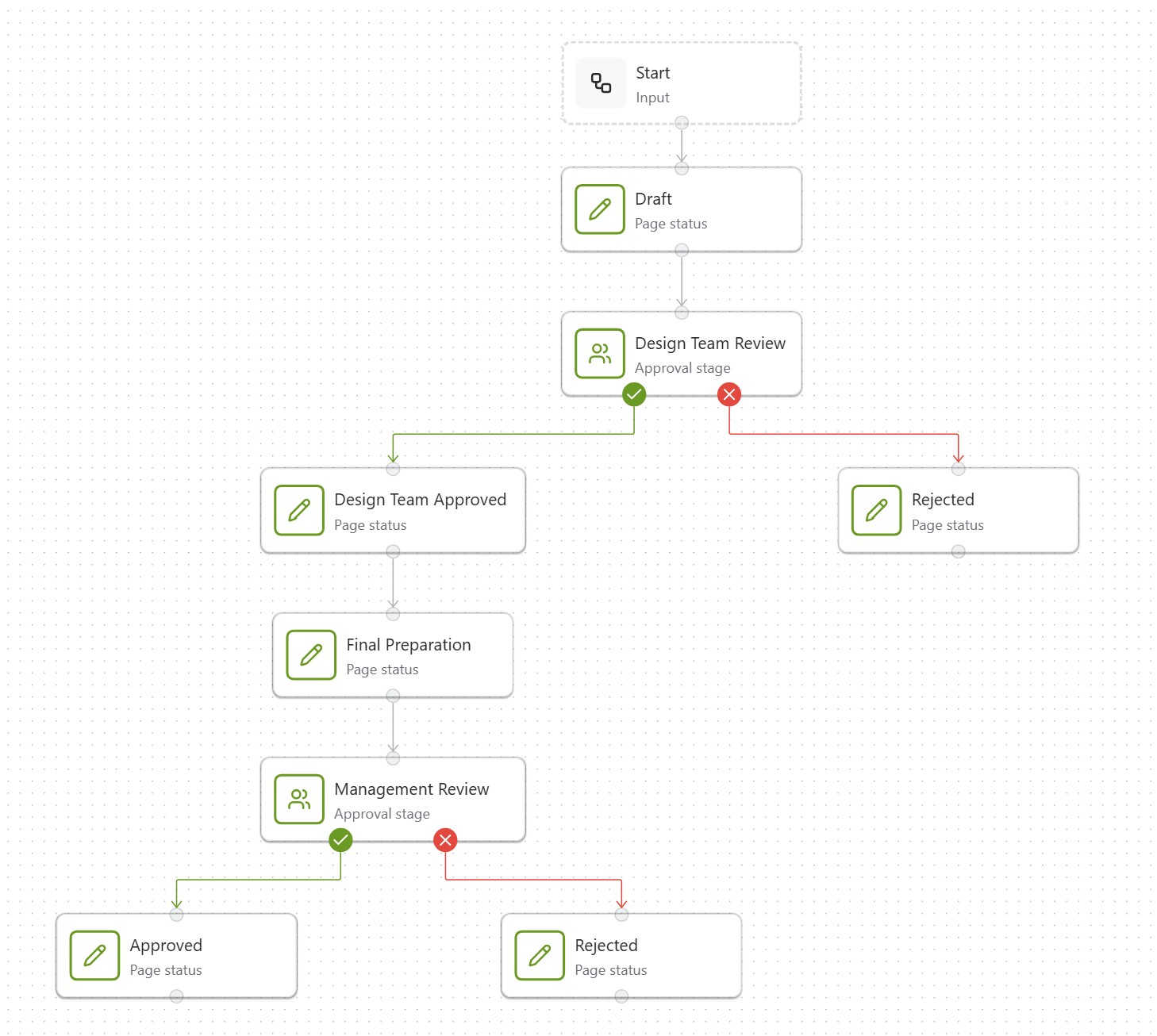Click the connection point above Final Preparation
This screenshot has height=1036, width=1157.
tap(393, 612)
